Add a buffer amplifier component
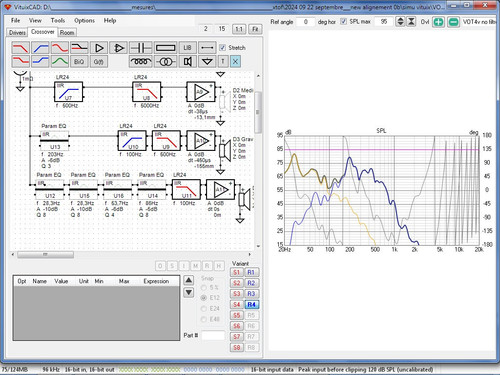Image resolution: width=500 pixels, height=375 pixels. (99, 48)
